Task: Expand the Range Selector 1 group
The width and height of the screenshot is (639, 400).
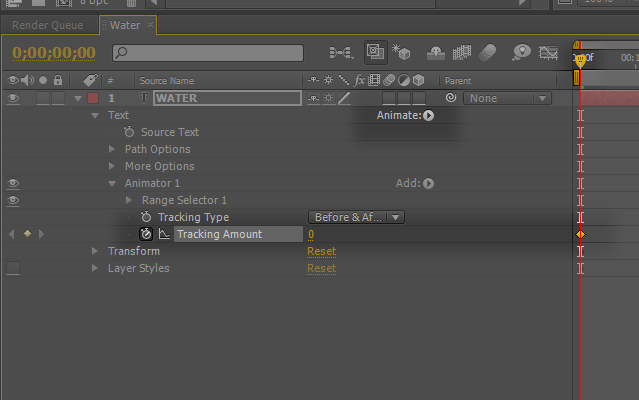Action: click(x=129, y=200)
